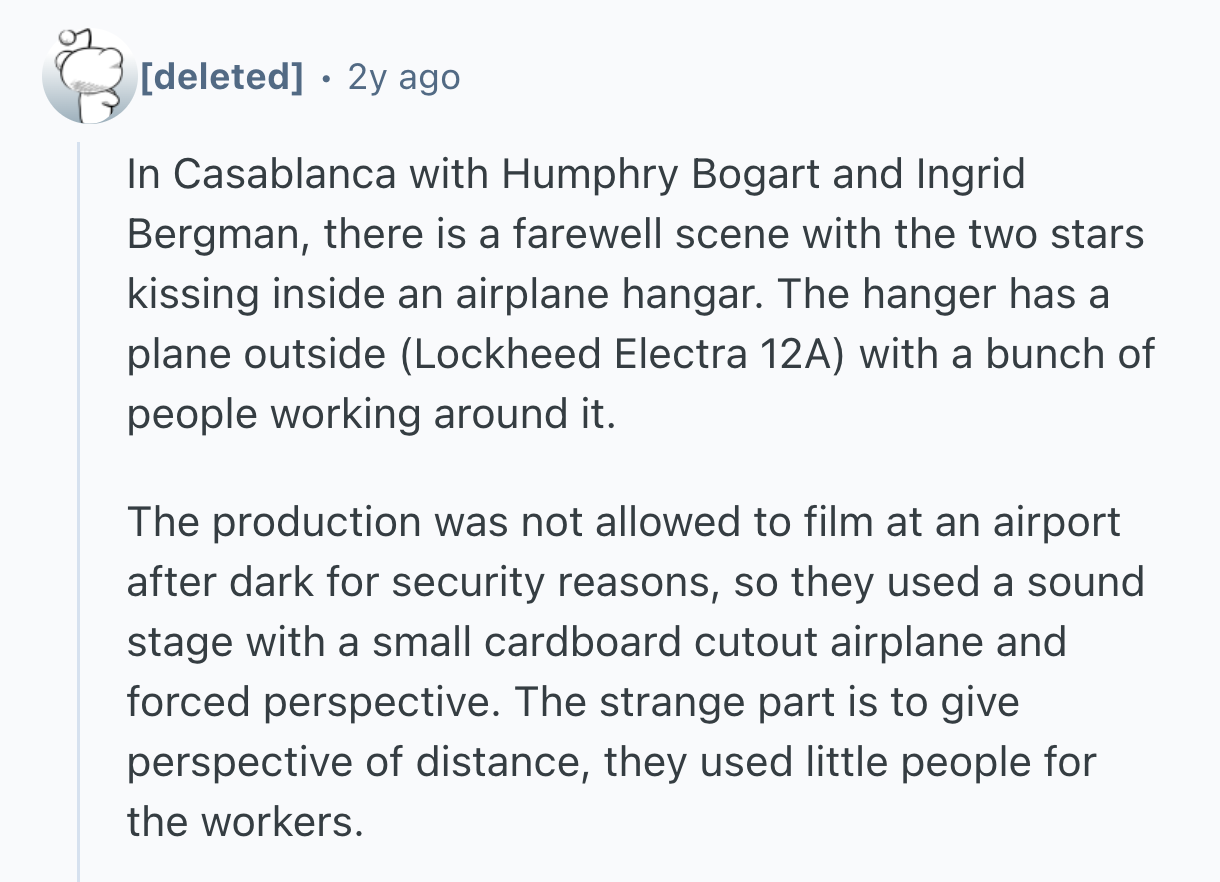
Task: Click "people working around it" text
Action: click(x=366, y=416)
